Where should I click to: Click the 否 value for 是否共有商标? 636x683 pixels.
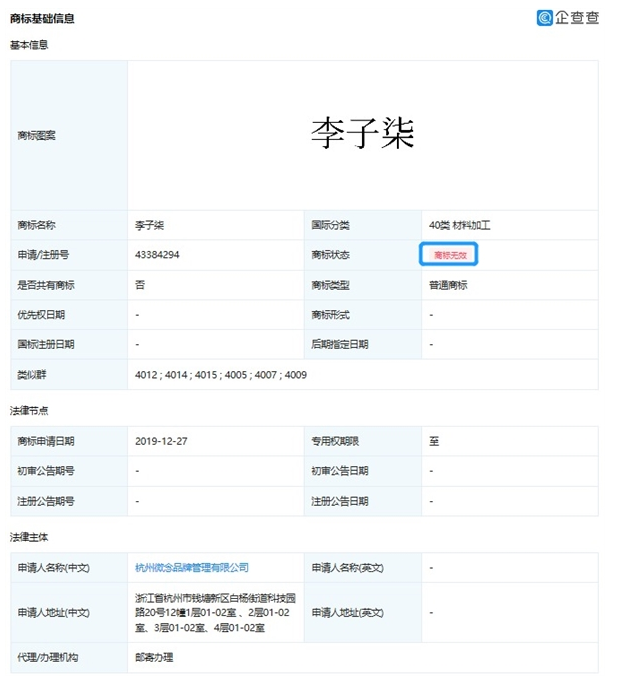click(x=140, y=285)
